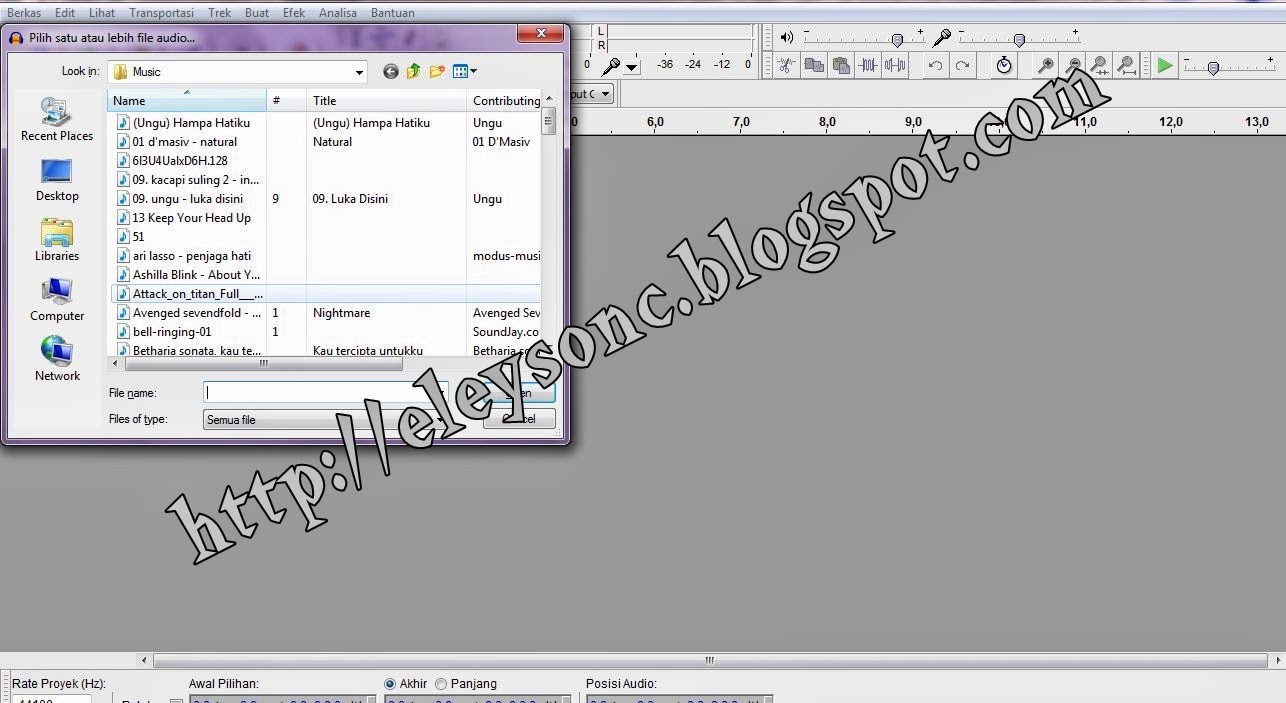Screen dimensions: 1286x703
Task: Expand the Files of type dropdown
Action: pyautogui.click(x=439, y=420)
